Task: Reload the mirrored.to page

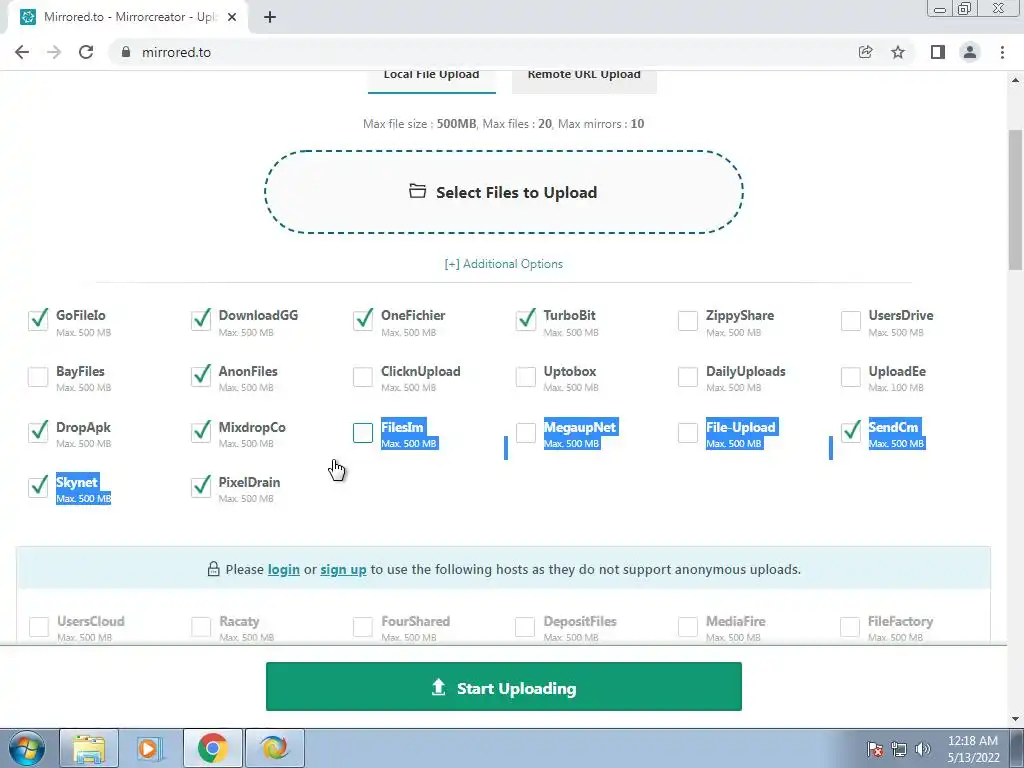Action: (86, 52)
